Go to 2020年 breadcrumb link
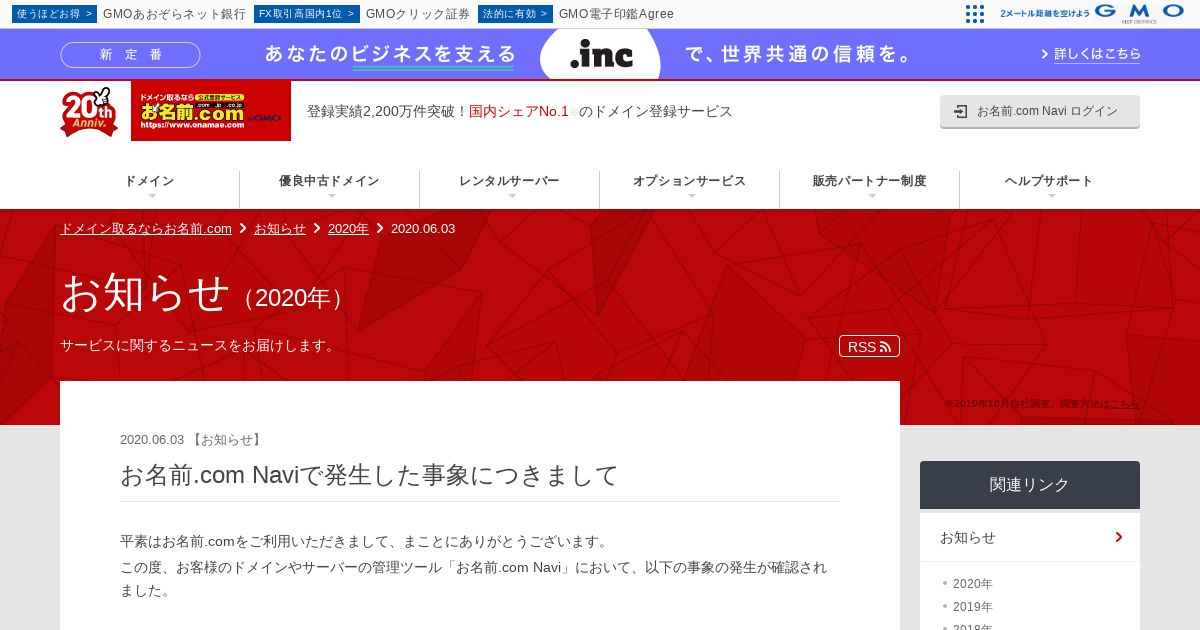 tap(348, 228)
